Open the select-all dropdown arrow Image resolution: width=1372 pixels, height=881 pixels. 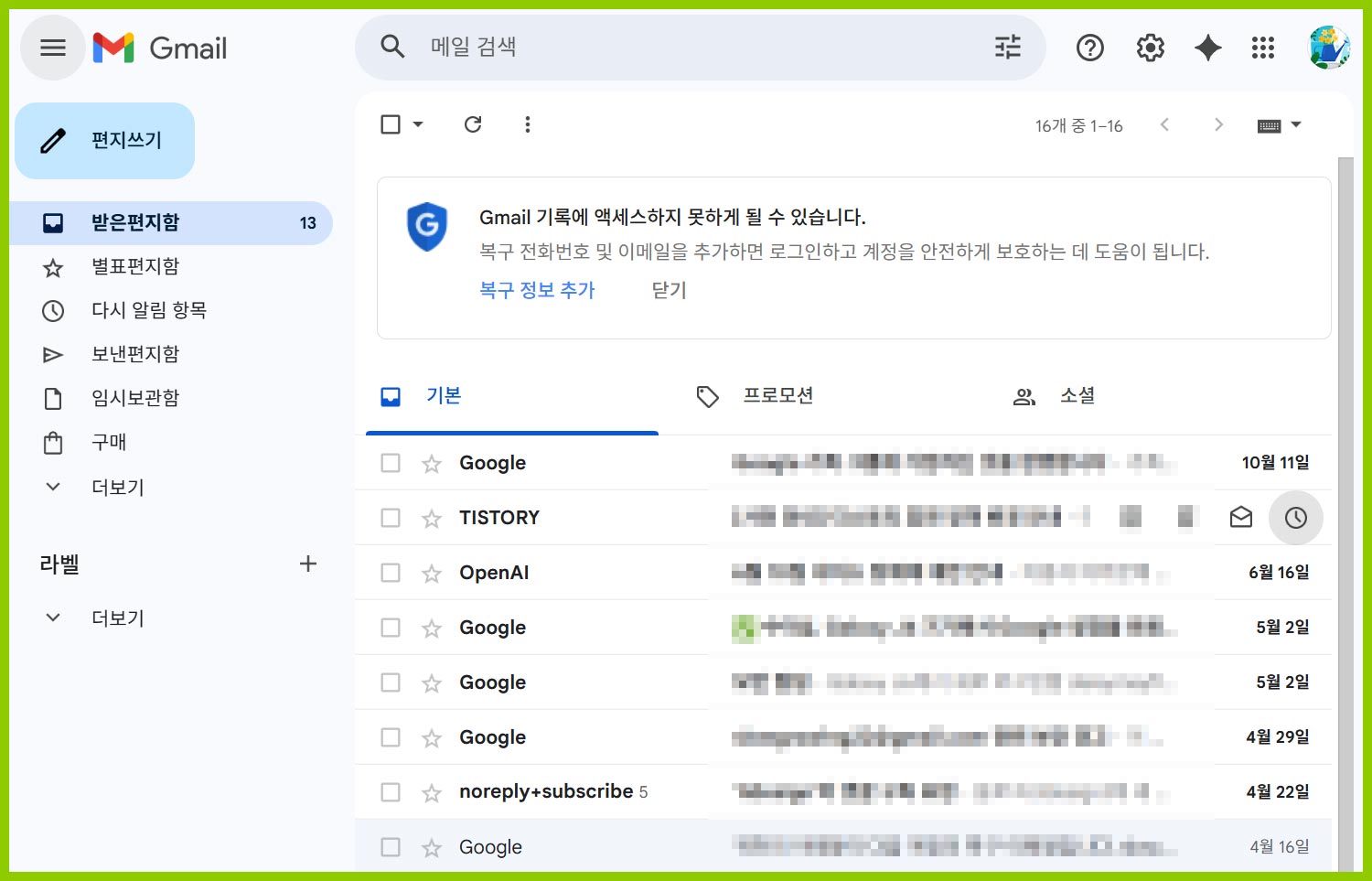(x=418, y=124)
